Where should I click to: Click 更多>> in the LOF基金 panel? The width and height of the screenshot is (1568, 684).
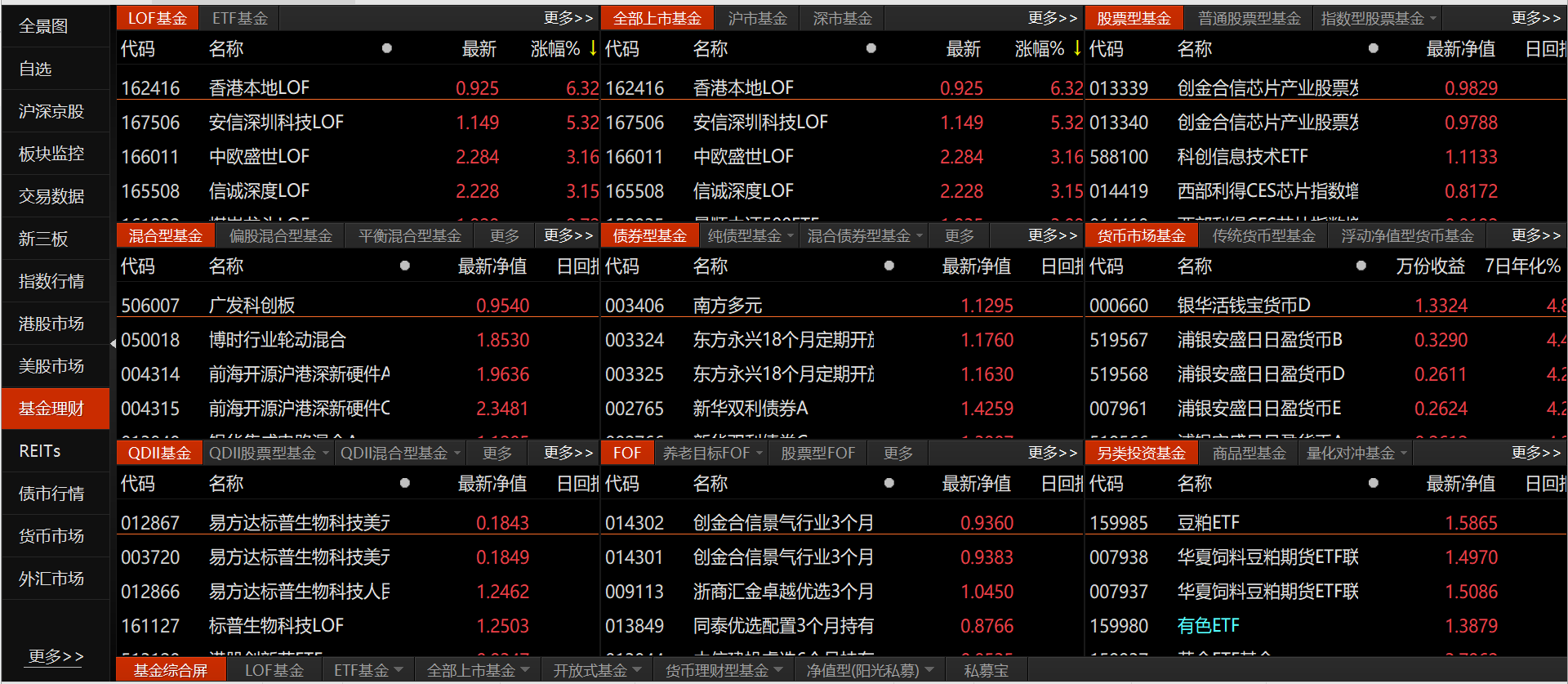click(568, 18)
